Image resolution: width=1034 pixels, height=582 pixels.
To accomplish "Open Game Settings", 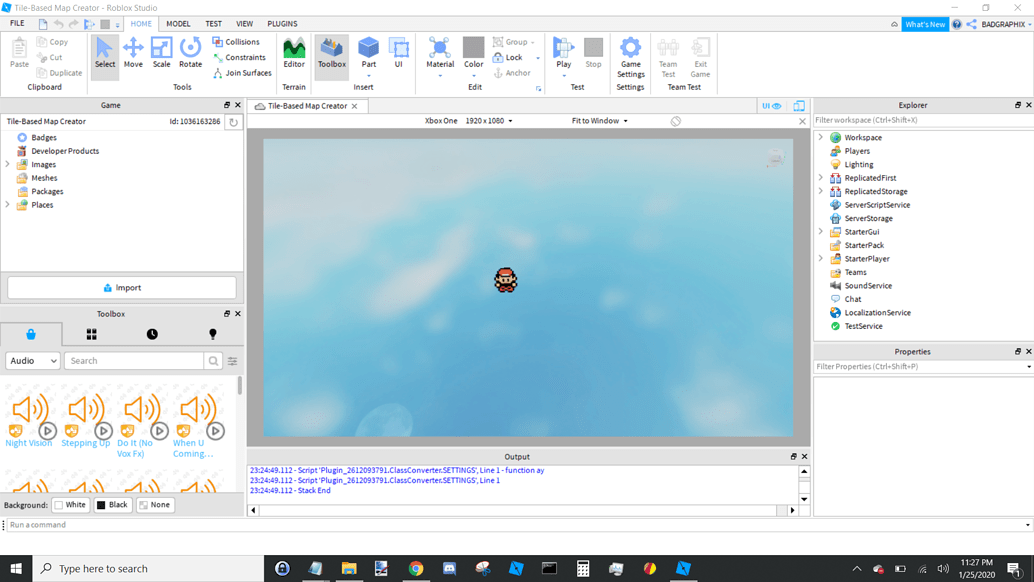I will tap(630, 55).
